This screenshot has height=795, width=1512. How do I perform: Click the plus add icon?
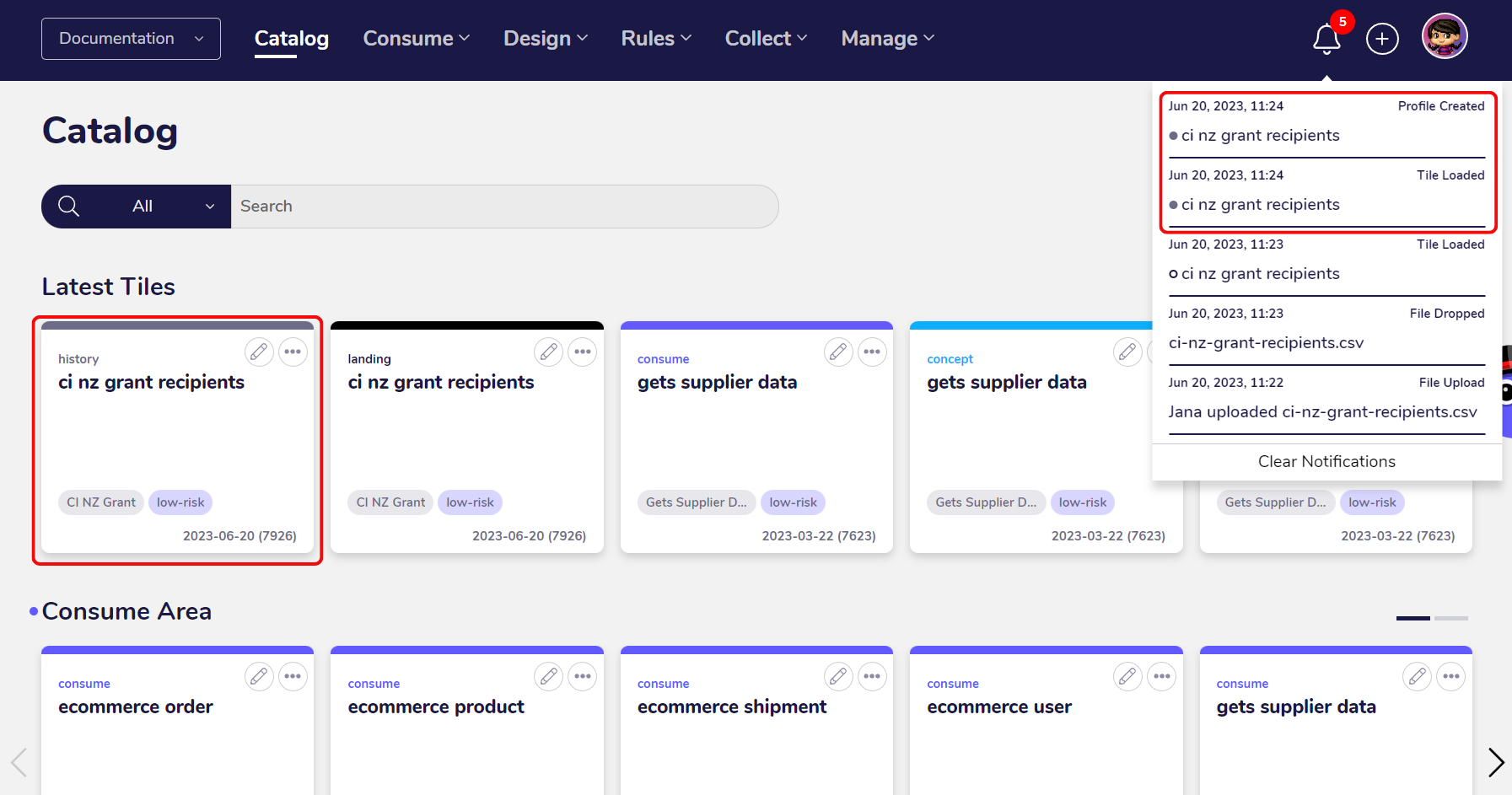(1382, 39)
